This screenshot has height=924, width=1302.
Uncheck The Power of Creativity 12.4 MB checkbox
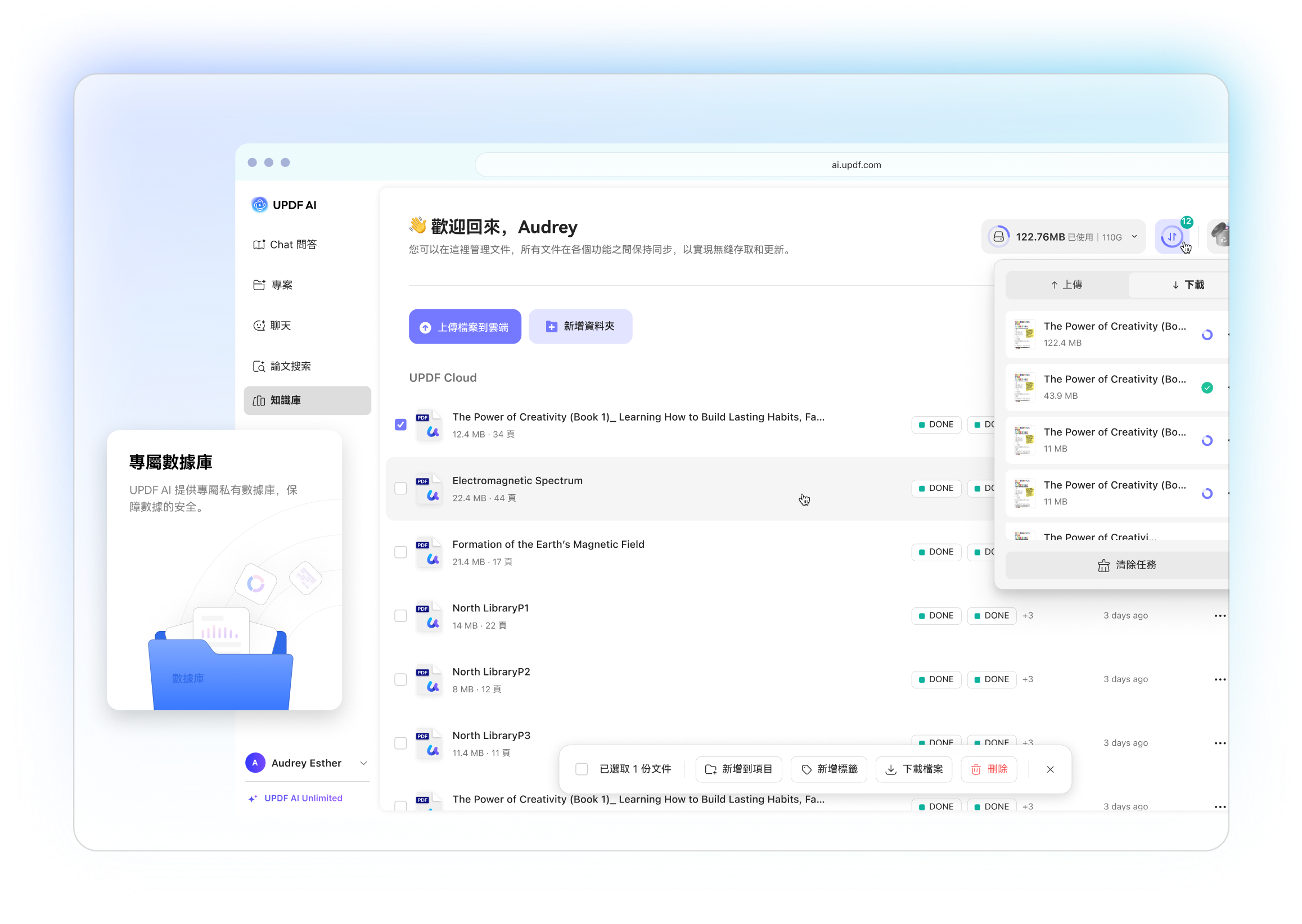[x=400, y=425]
